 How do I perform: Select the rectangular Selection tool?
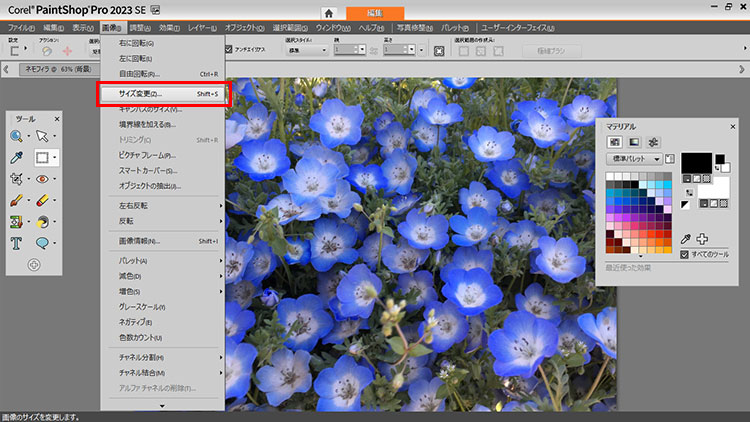click(43, 158)
